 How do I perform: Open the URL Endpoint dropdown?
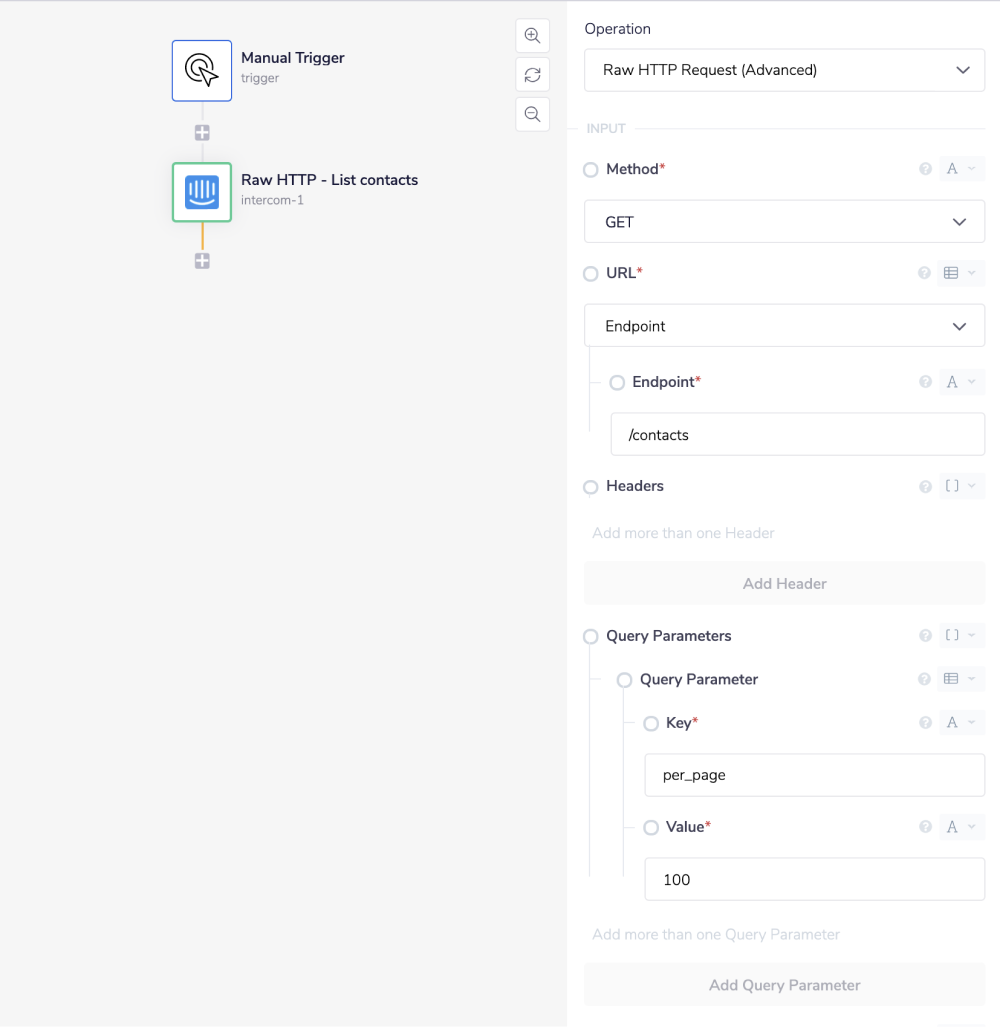(784, 325)
